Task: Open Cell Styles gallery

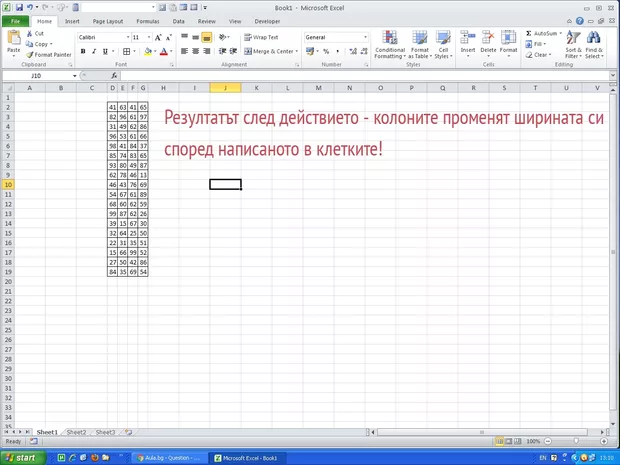Action: [443, 45]
